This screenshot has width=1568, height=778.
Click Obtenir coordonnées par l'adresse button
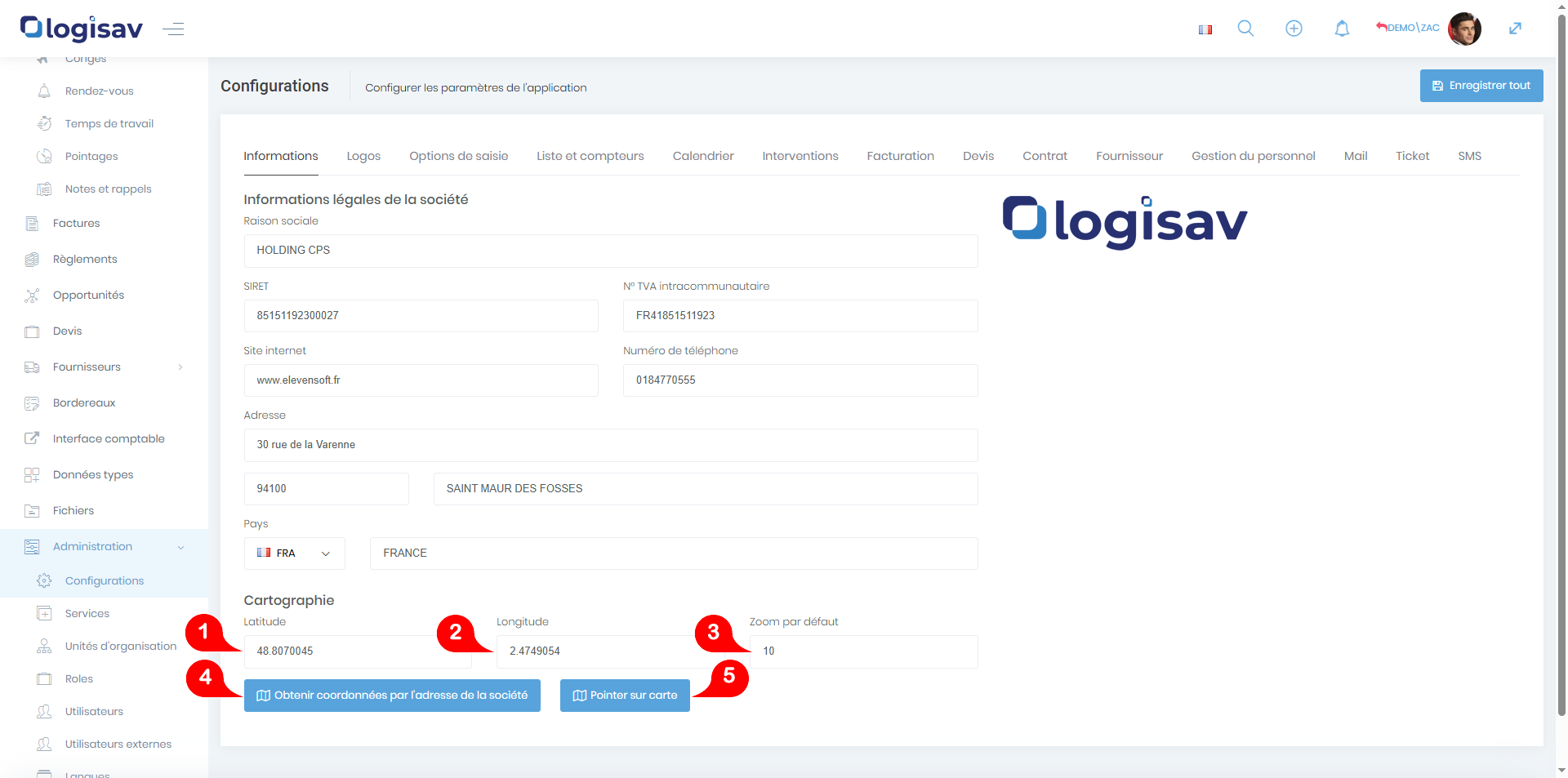[392, 696]
